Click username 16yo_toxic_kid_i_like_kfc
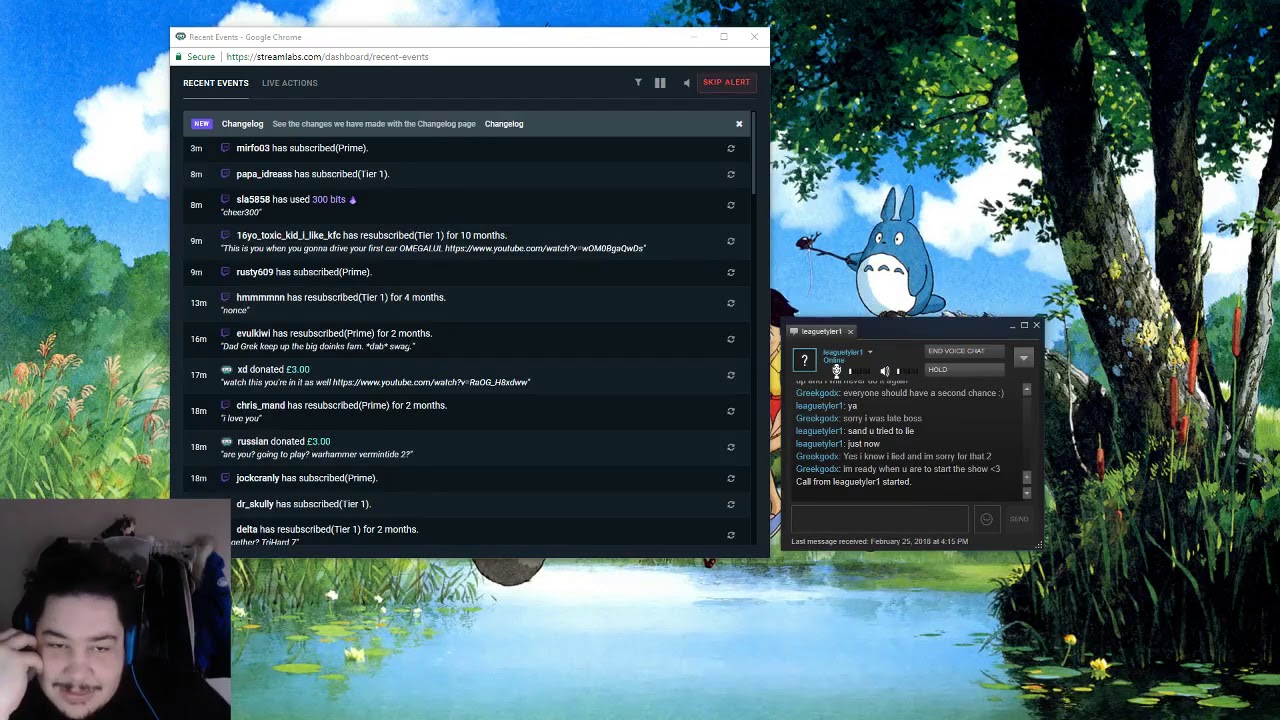 point(288,235)
